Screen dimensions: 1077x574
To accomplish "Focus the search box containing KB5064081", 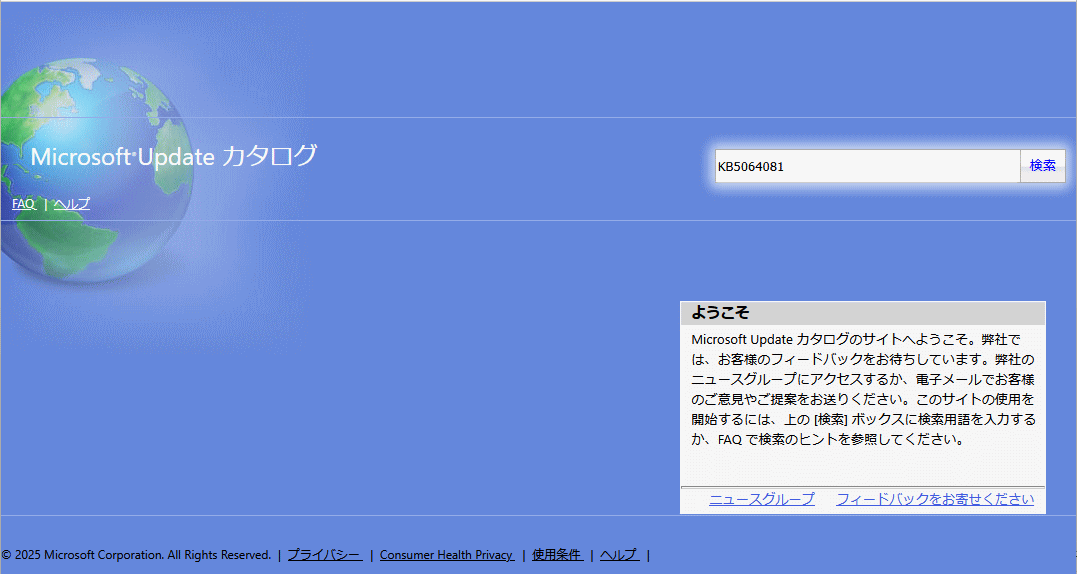I will click(x=866, y=166).
